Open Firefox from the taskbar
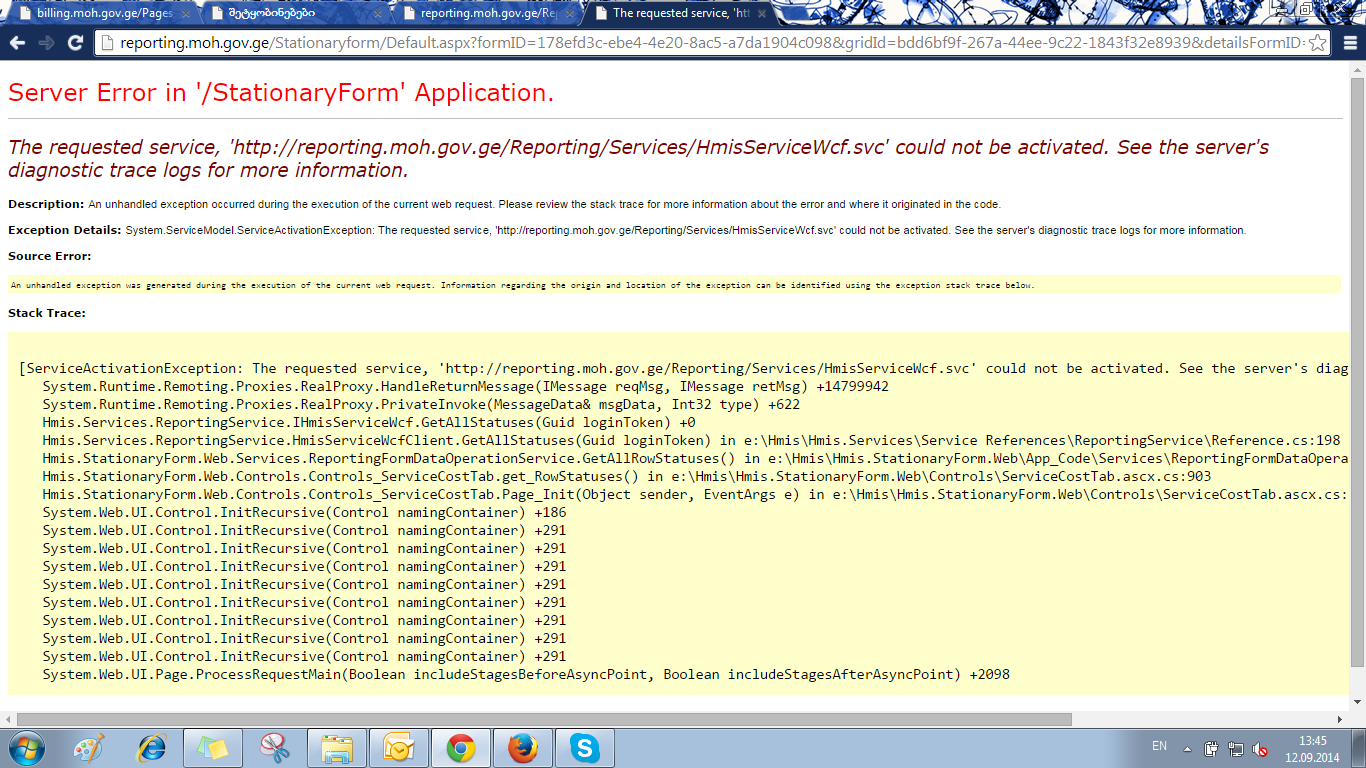 coord(522,748)
